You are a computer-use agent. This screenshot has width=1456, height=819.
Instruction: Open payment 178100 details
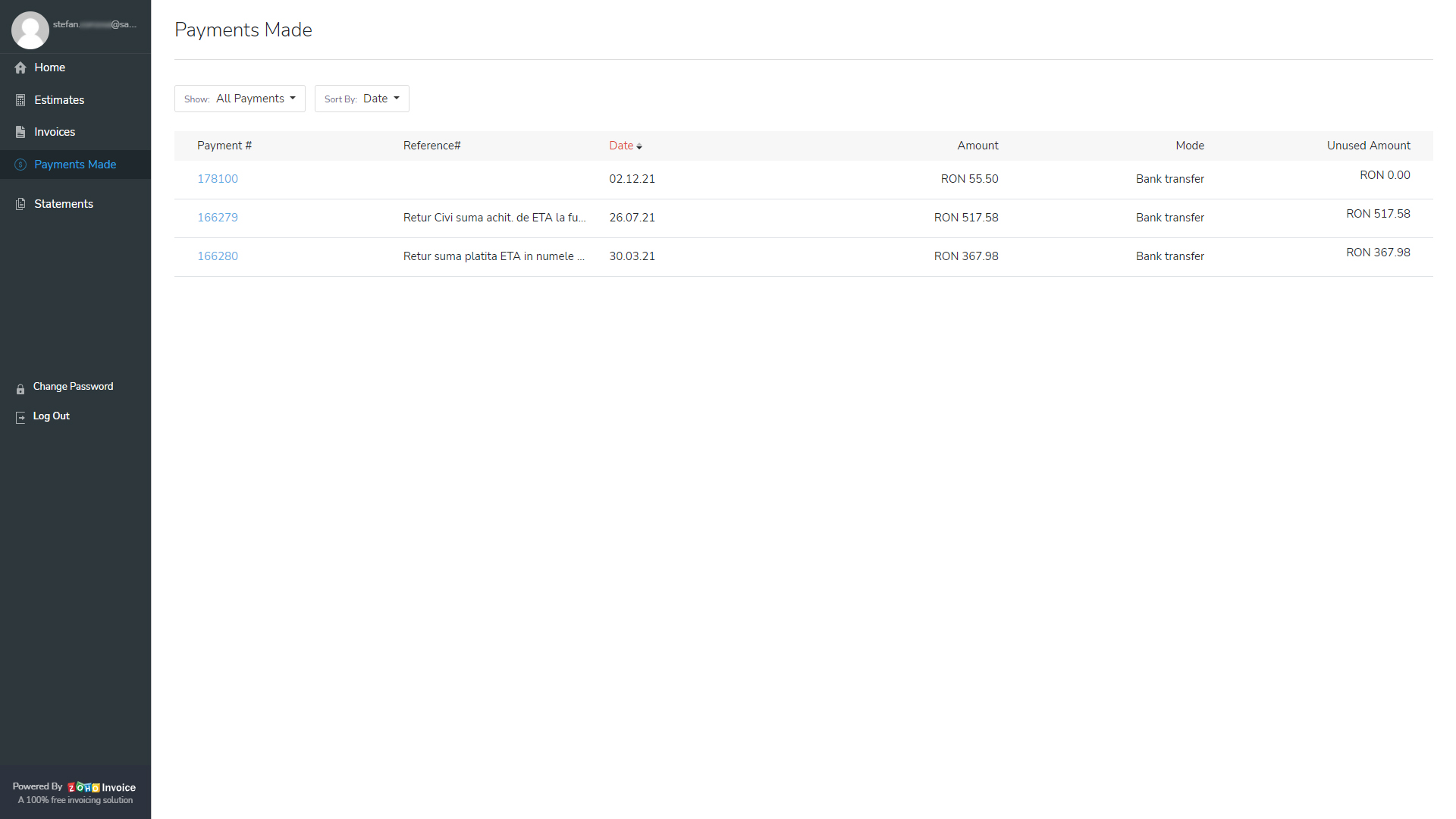(218, 178)
